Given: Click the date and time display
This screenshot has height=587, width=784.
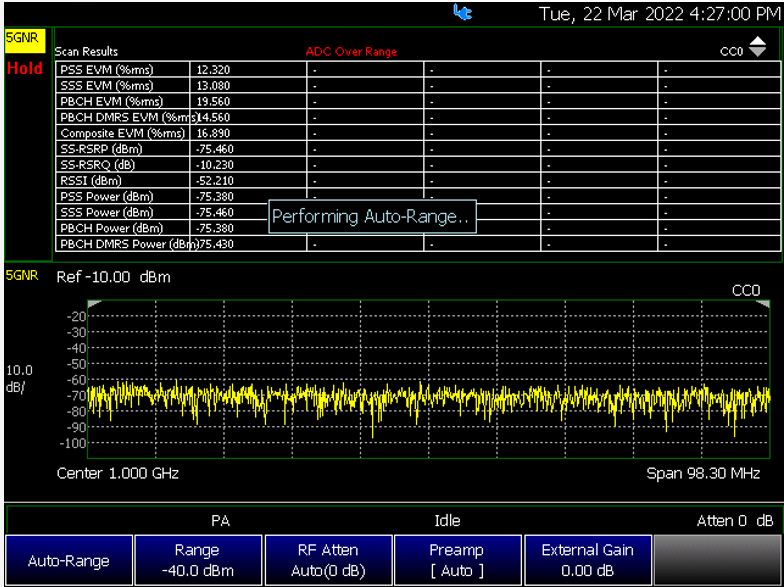Looking at the screenshot, I should pos(660,14).
